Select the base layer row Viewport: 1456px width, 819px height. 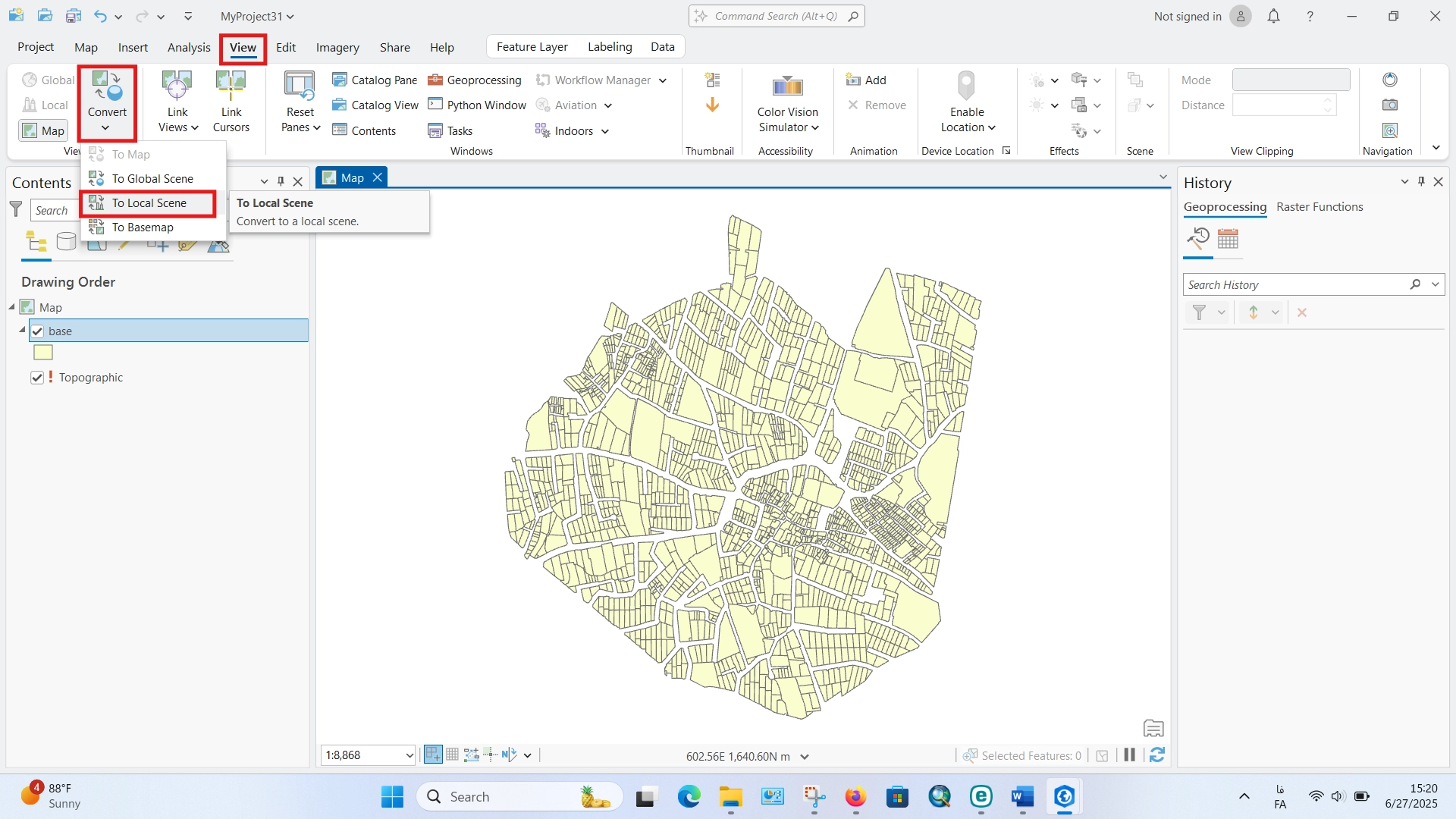tap(168, 331)
